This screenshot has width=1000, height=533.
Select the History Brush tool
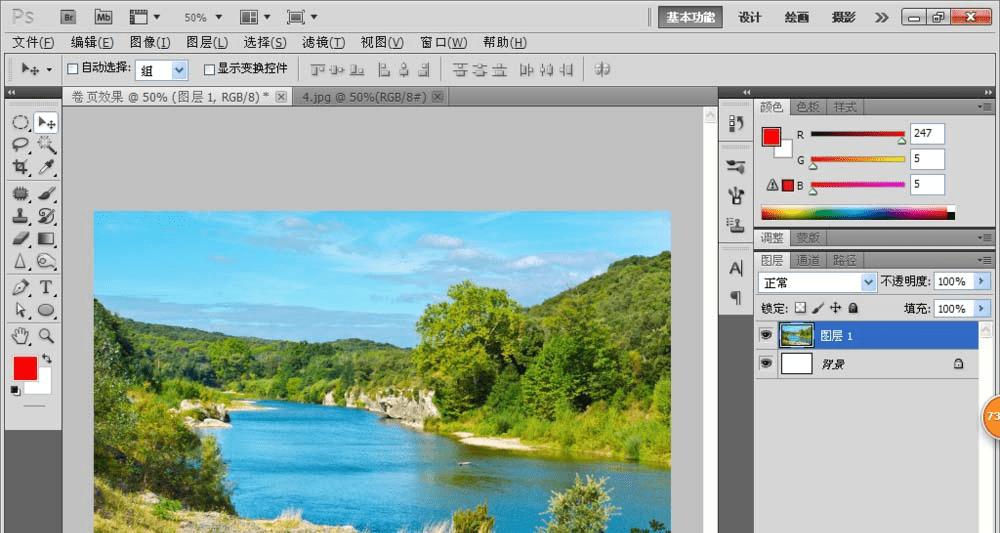(46, 216)
